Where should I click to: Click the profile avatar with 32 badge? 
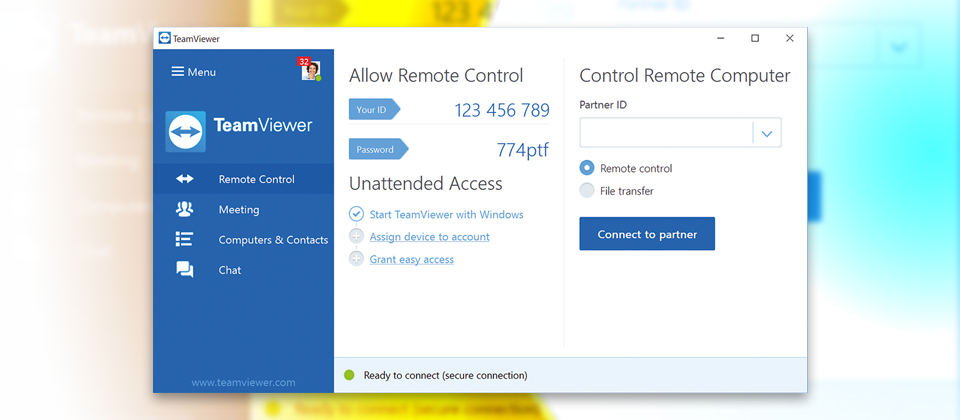[x=310, y=70]
